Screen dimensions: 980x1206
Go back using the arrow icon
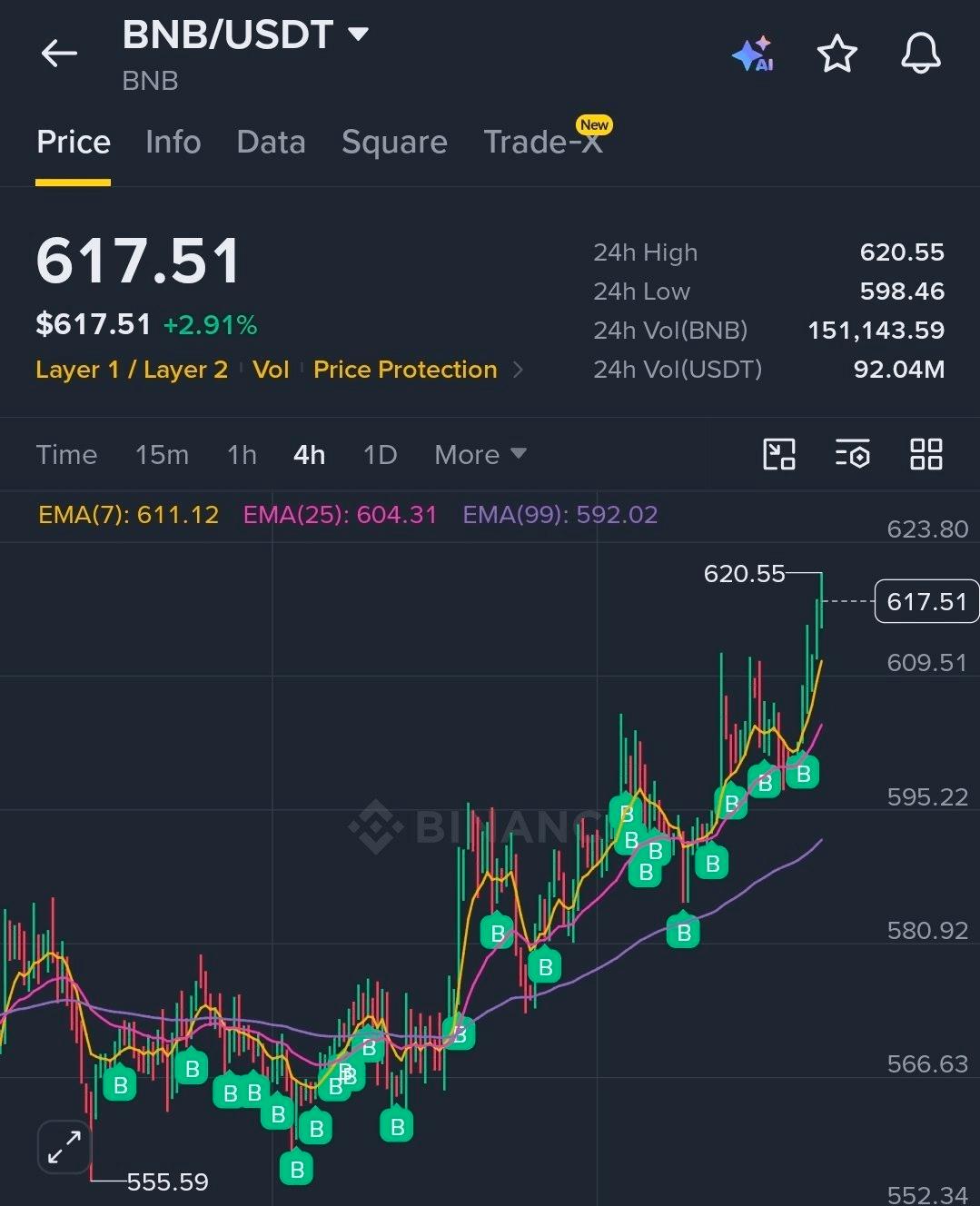[x=59, y=54]
